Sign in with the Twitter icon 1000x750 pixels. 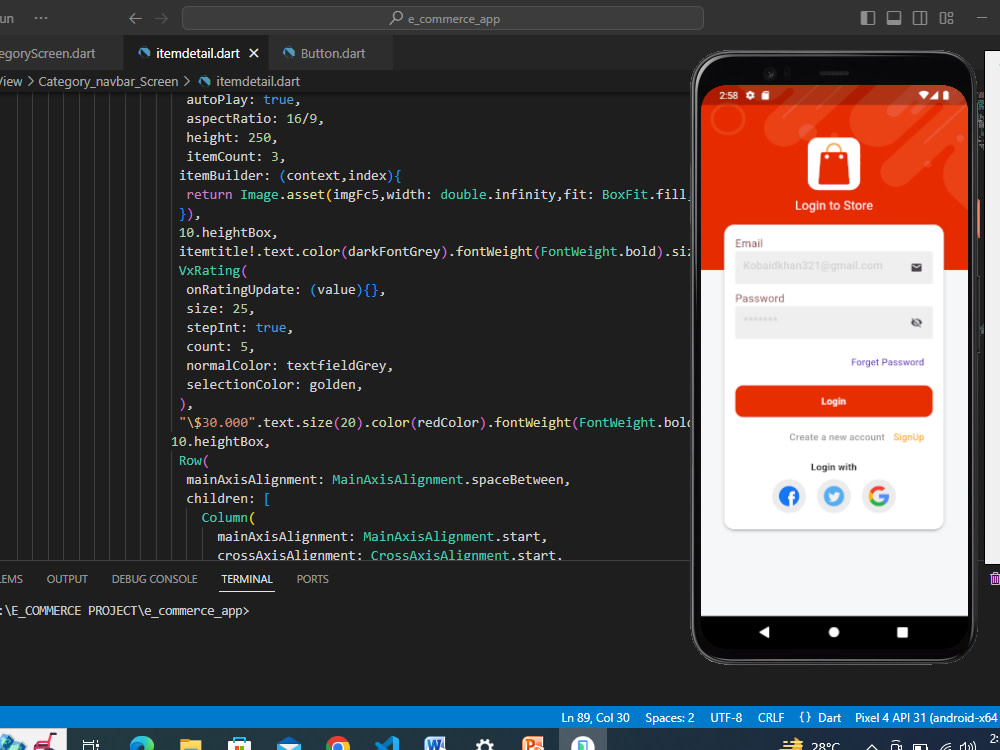834,496
